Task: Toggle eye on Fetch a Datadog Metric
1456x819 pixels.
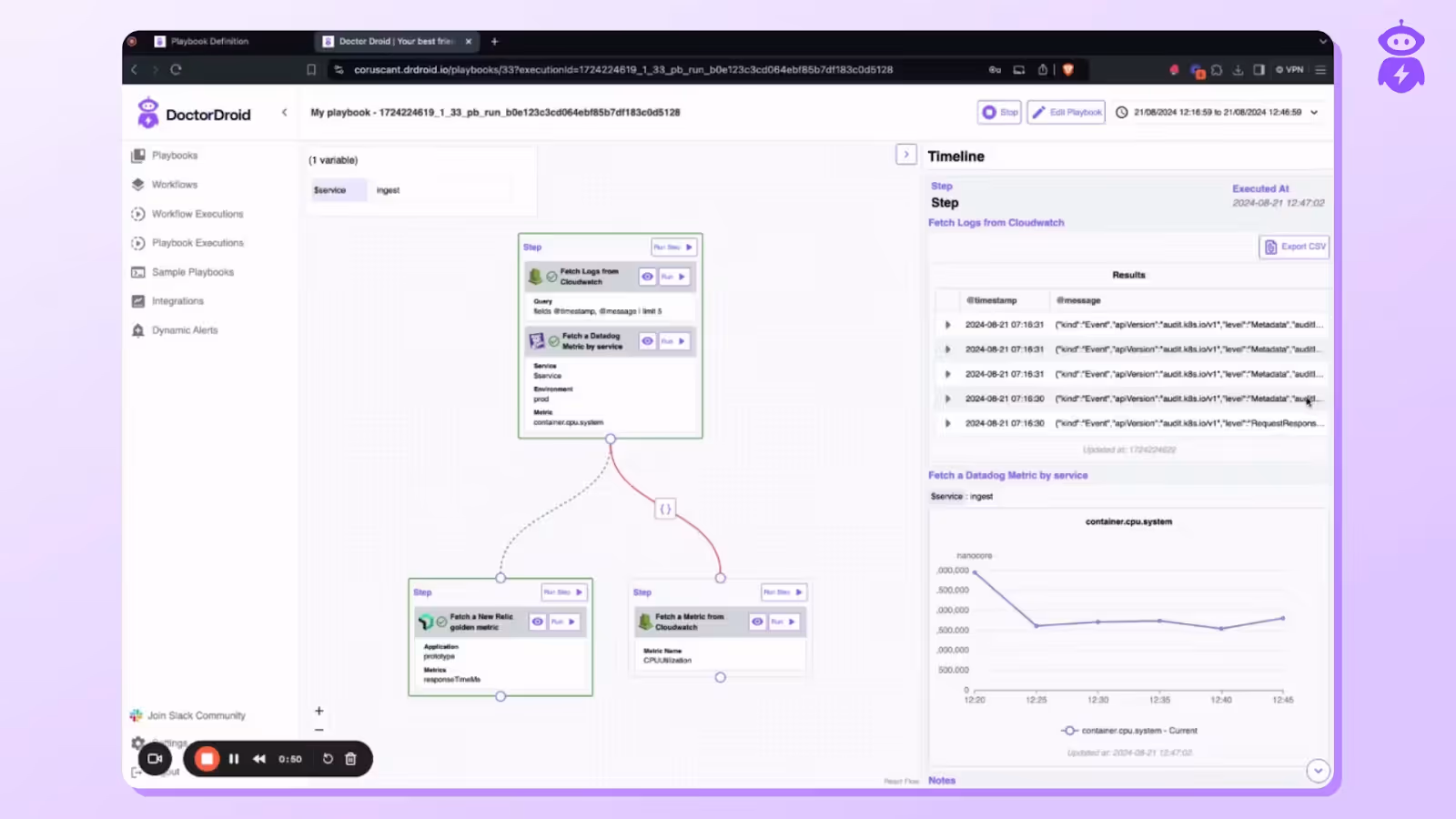Action: tap(647, 341)
